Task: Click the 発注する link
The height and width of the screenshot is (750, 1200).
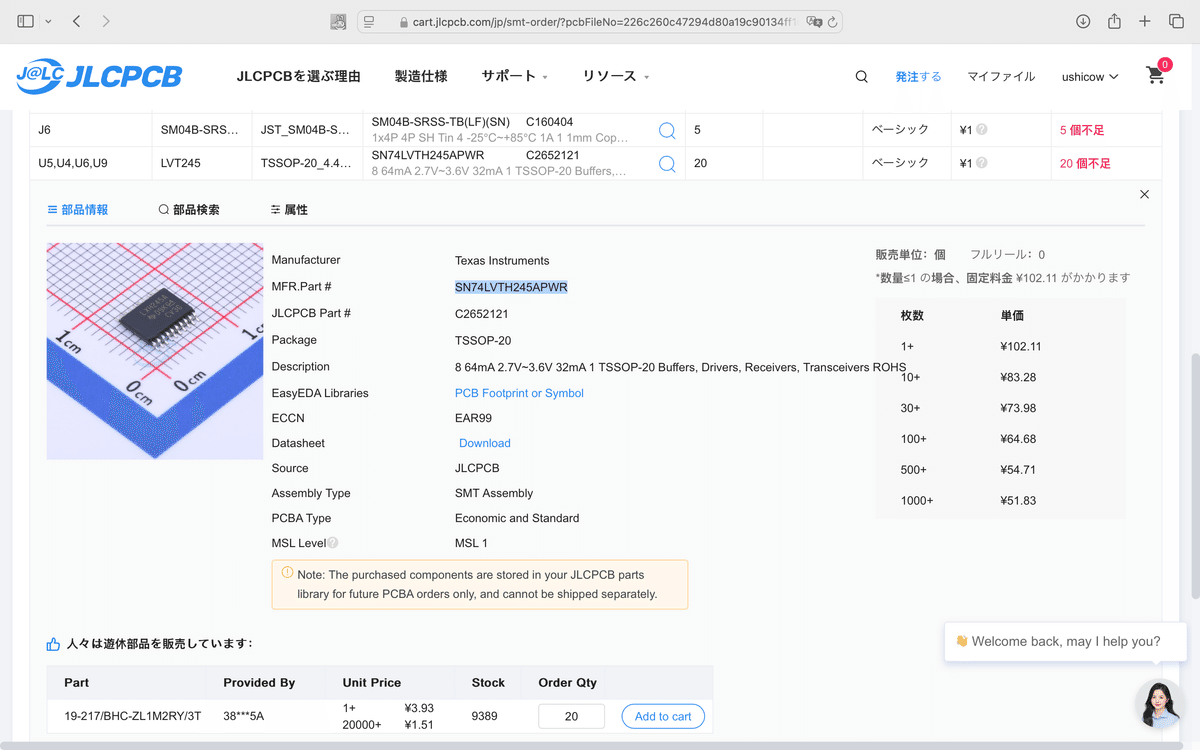Action: 918,76
